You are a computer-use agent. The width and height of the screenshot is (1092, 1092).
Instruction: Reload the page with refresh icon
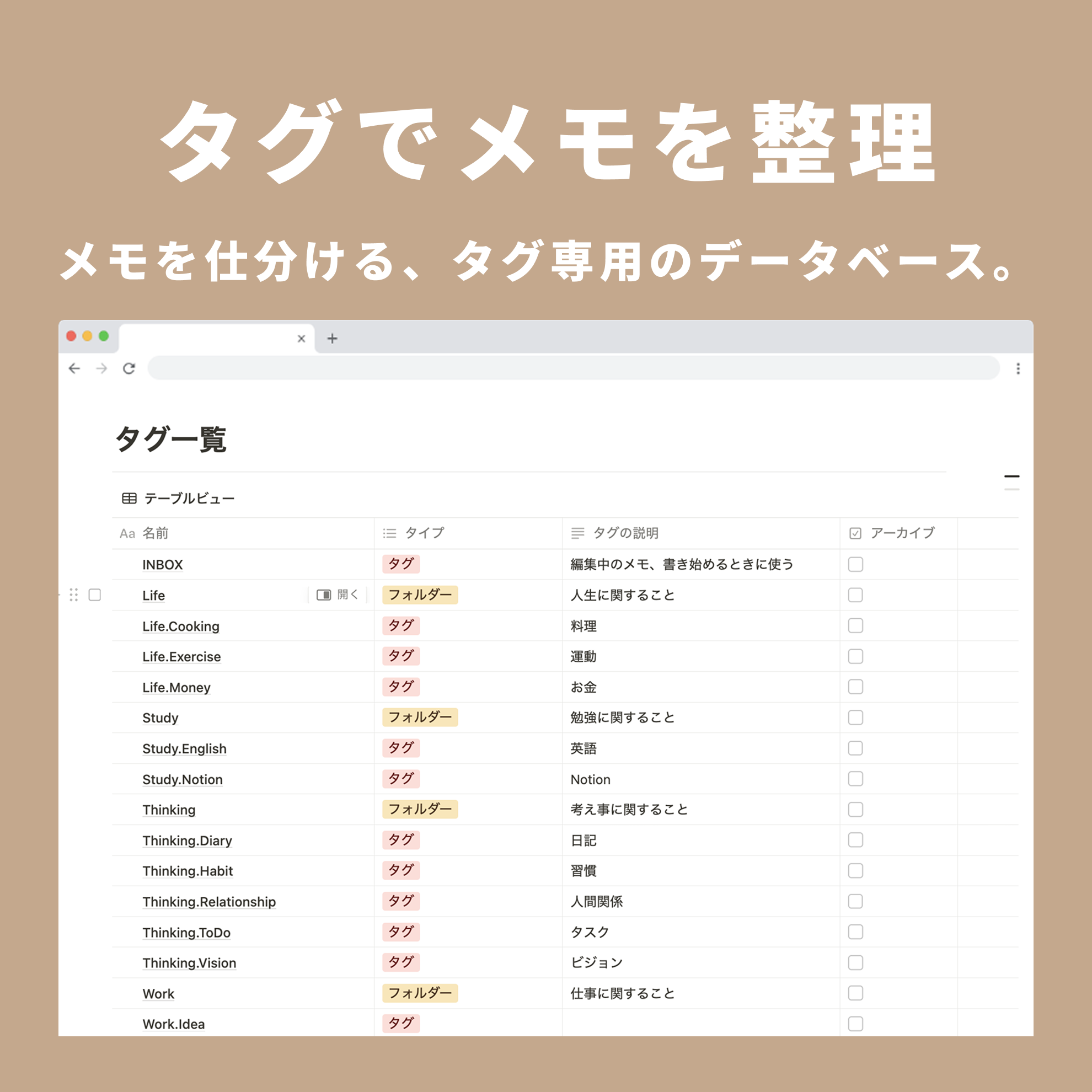click(129, 368)
